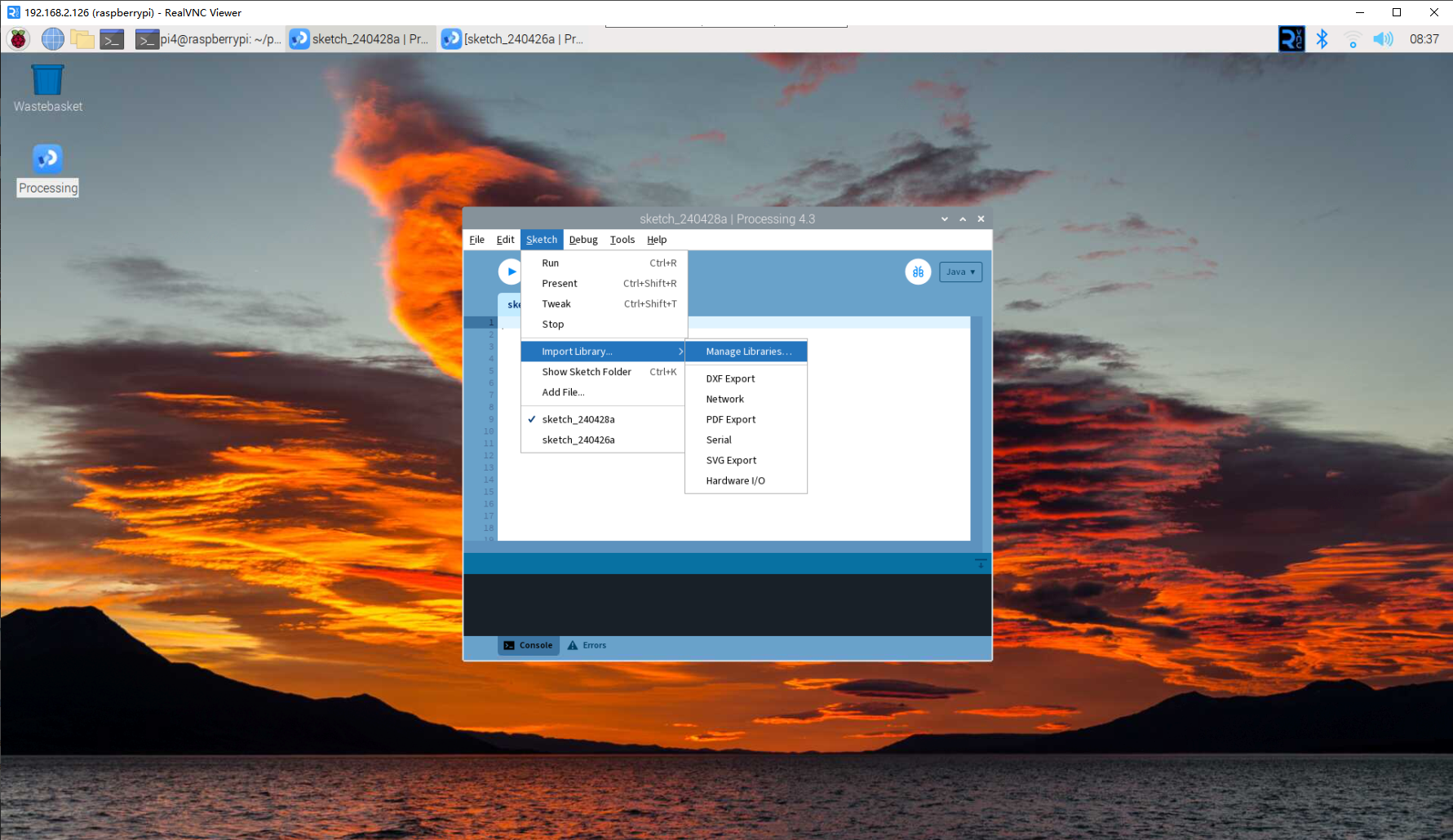The width and height of the screenshot is (1453, 840).
Task: Select the Processing desktop shortcut
Action: pyautogui.click(x=47, y=170)
